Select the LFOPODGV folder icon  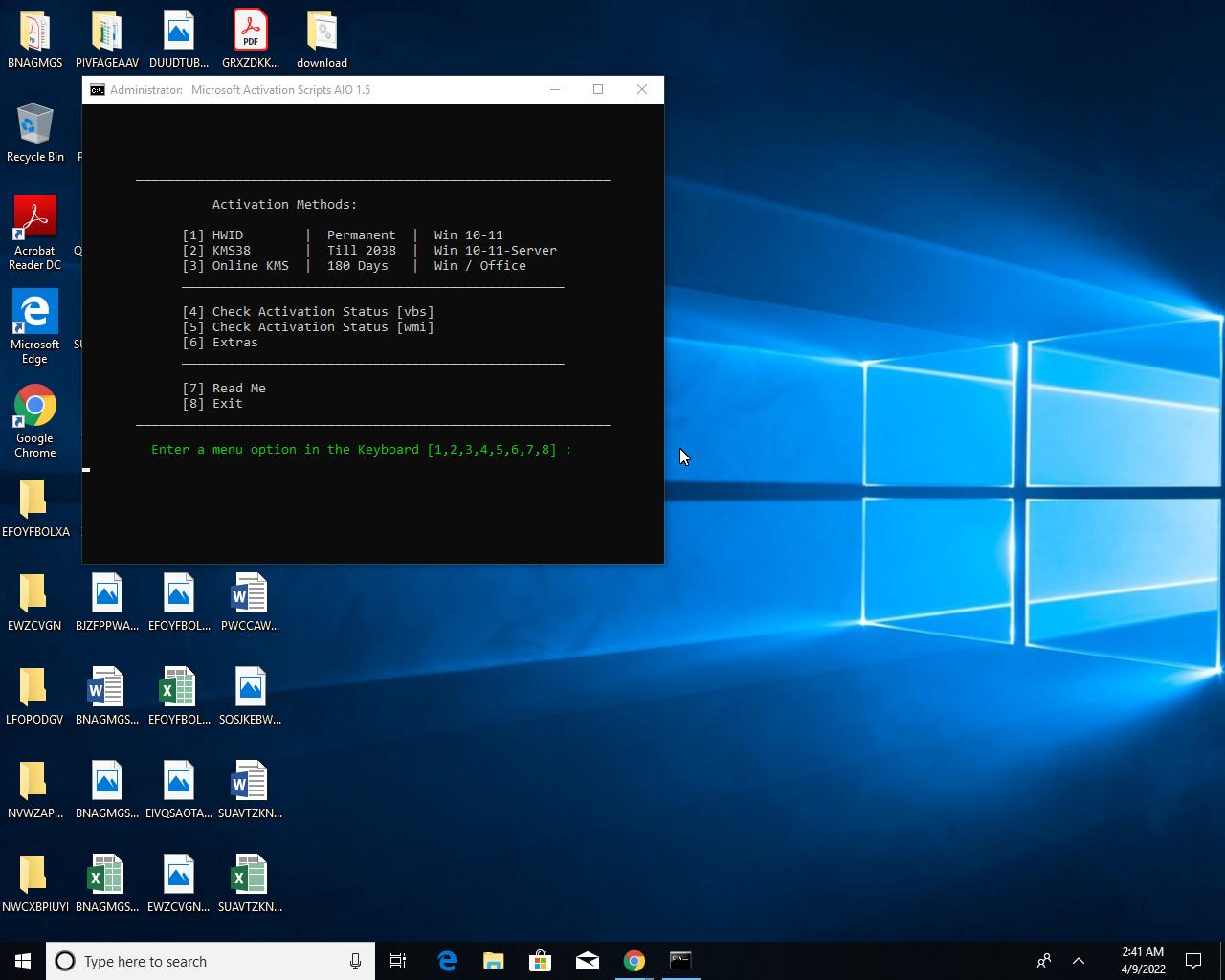pos(34,696)
